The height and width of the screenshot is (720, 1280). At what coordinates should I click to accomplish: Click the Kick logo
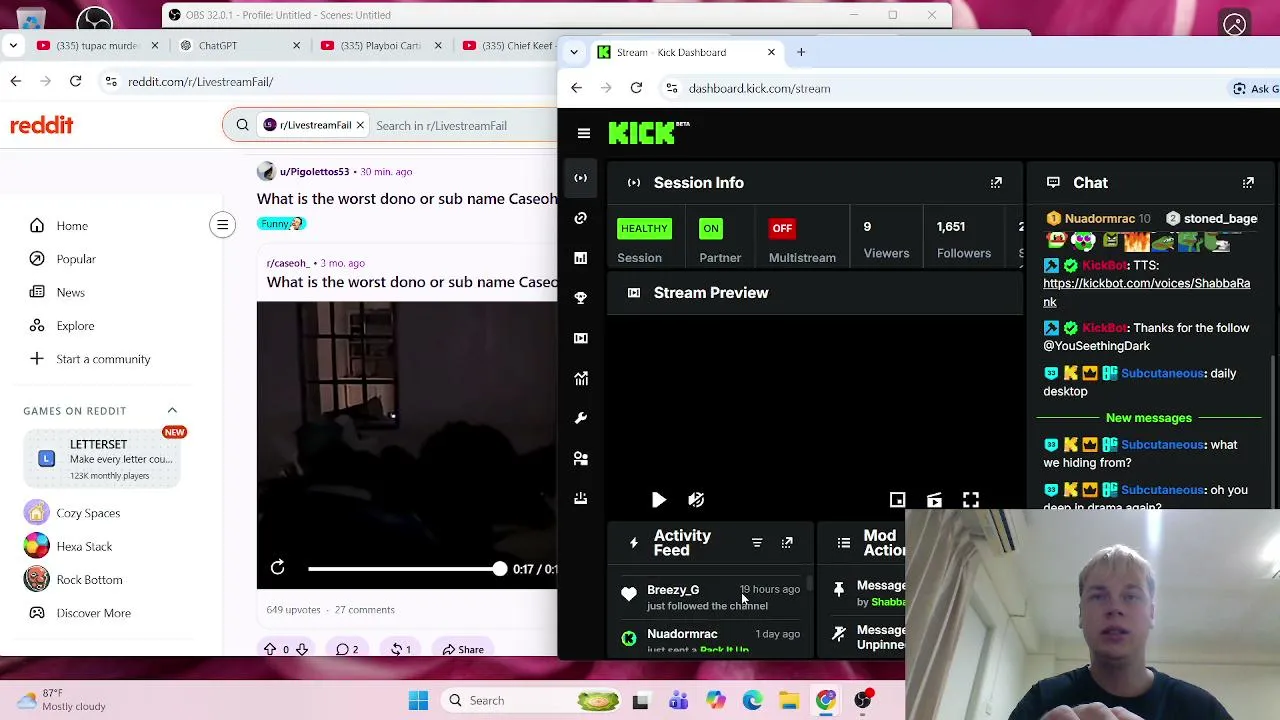click(x=648, y=133)
